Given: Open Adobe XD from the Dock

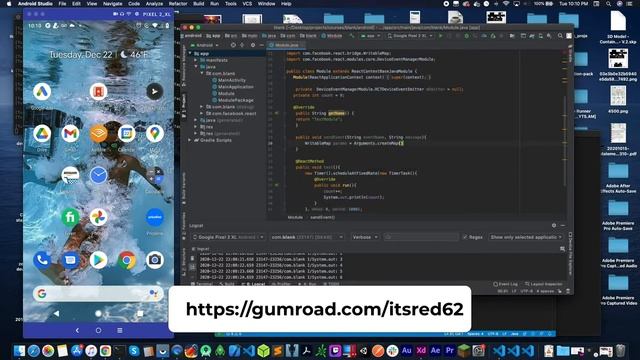Looking at the screenshot, I should pos(421,351).
